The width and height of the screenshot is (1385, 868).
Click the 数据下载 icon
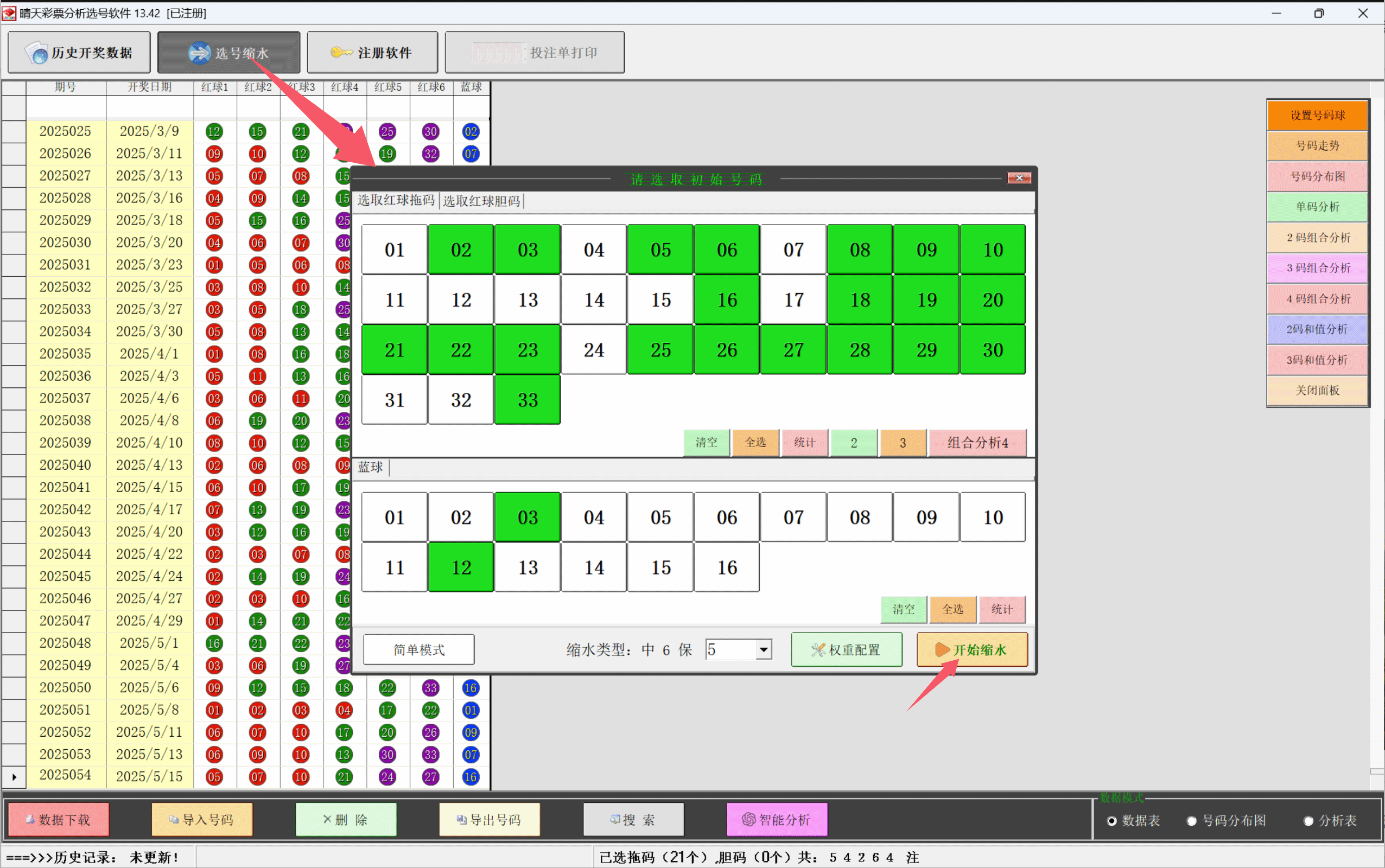[x=30, y=819]
